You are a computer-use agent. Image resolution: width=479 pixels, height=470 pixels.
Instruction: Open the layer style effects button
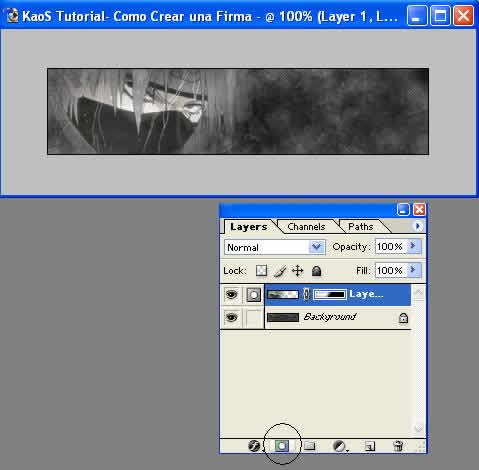pos(254,446)
